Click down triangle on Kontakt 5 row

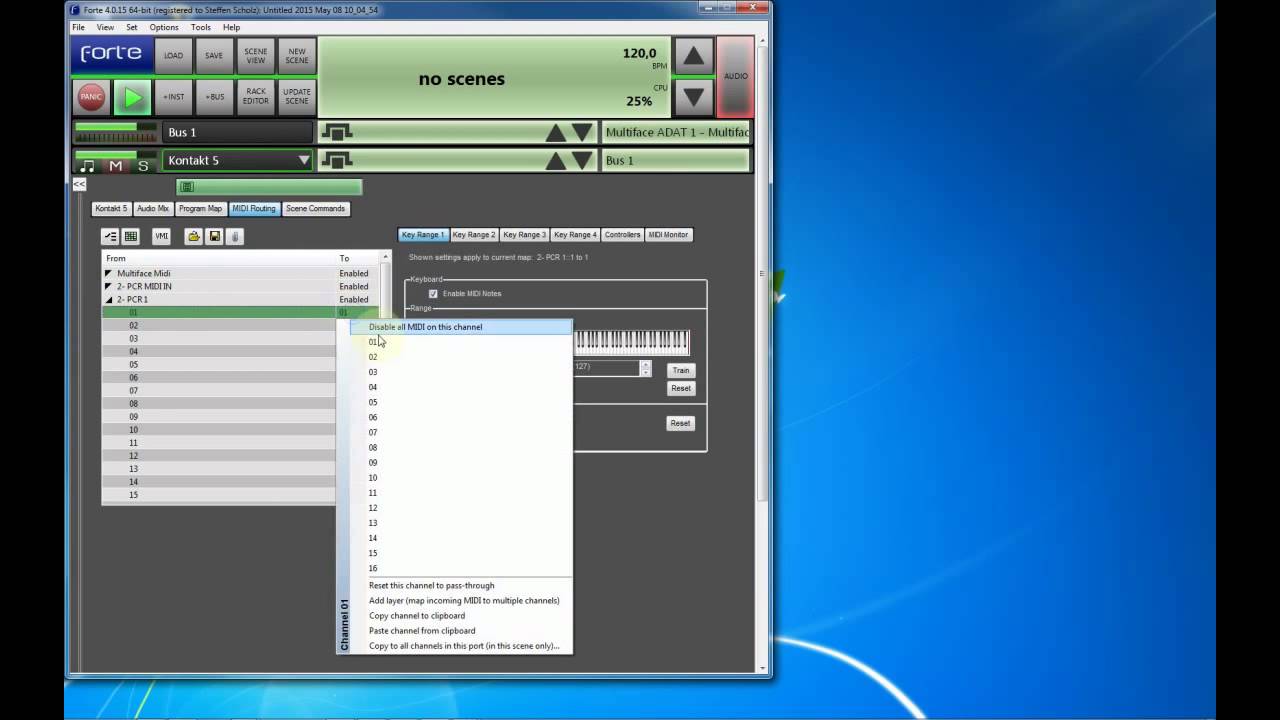pyautogui.click(x=583, y=161)
